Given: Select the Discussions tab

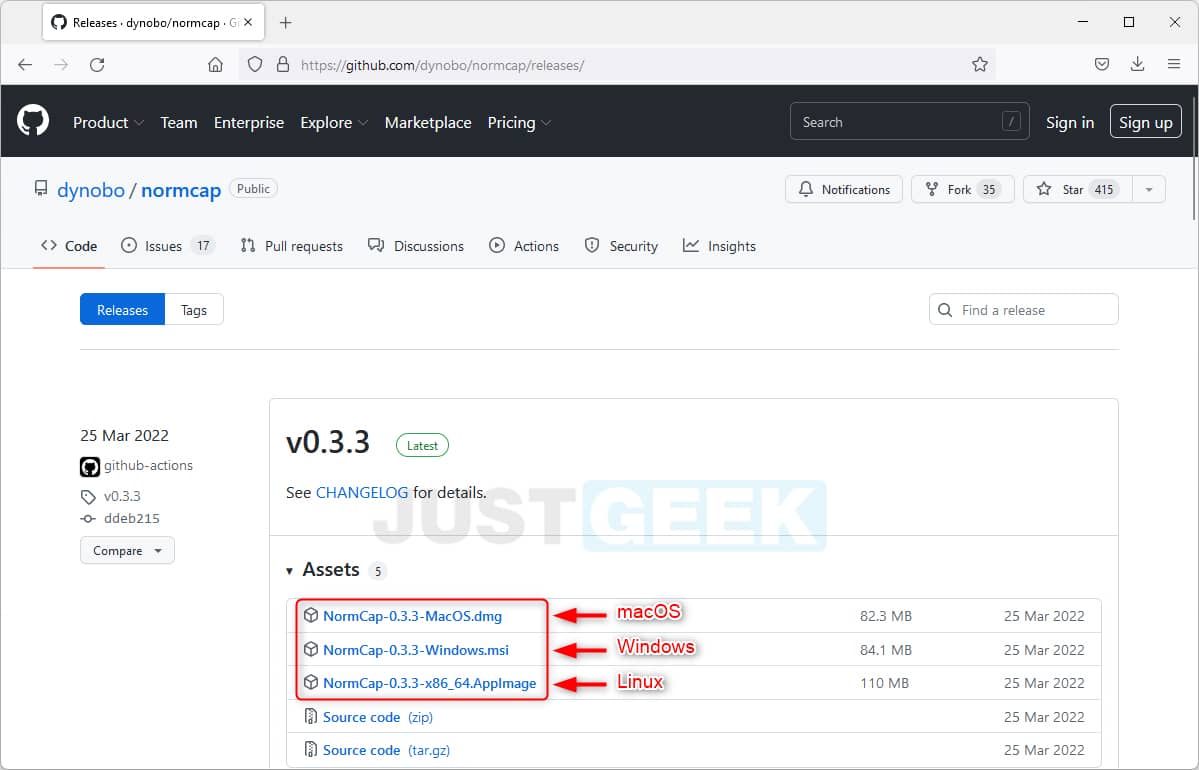Looking at the screenshot, I should (x=415, y=245).
